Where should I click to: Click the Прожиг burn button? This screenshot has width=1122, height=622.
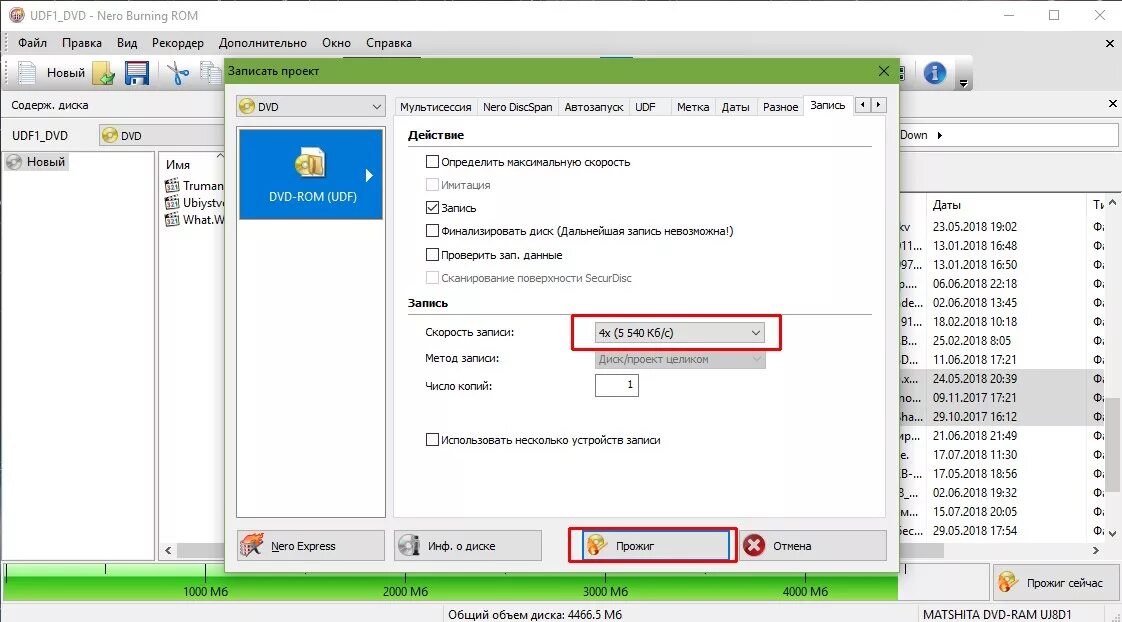[x=655, y=545]
